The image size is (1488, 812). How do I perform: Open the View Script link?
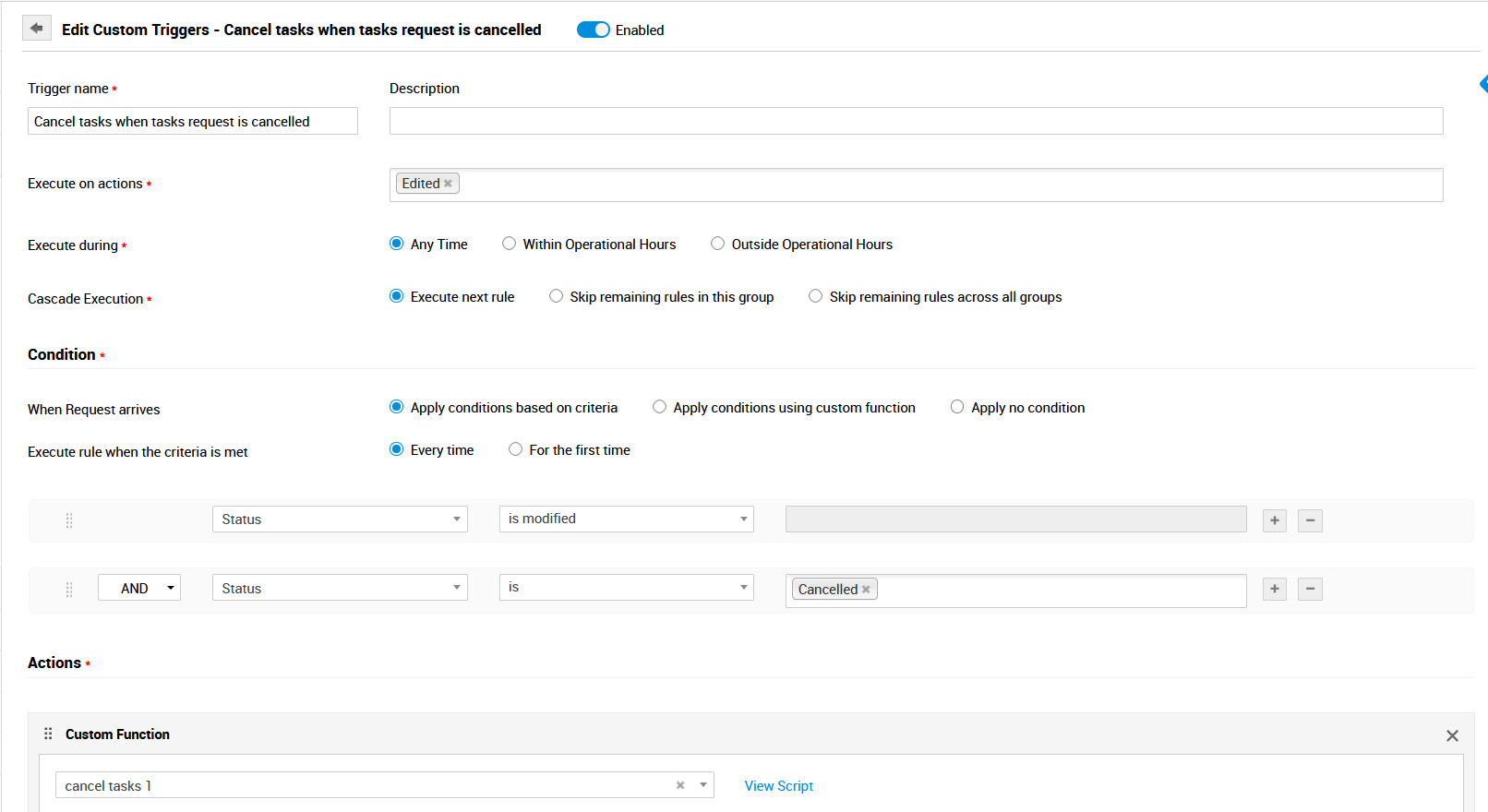[778, 786]
